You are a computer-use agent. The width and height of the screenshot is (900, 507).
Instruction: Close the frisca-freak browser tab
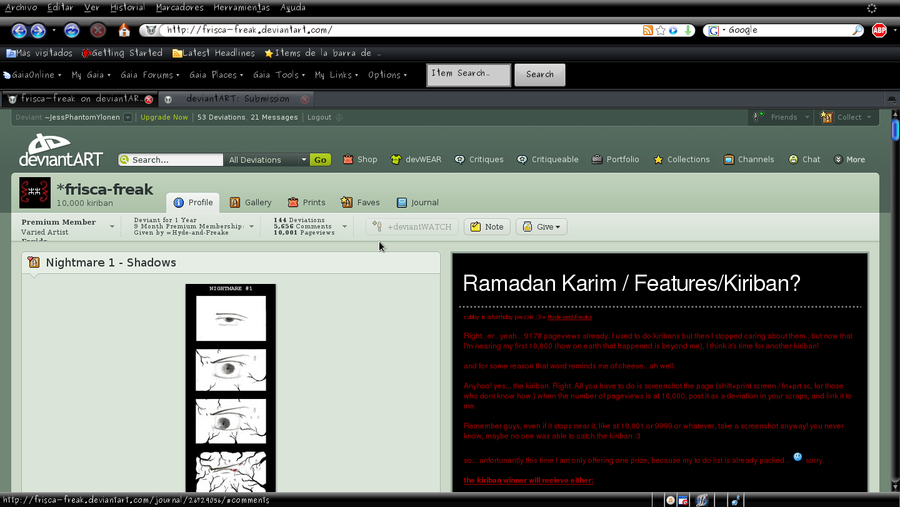149,99
